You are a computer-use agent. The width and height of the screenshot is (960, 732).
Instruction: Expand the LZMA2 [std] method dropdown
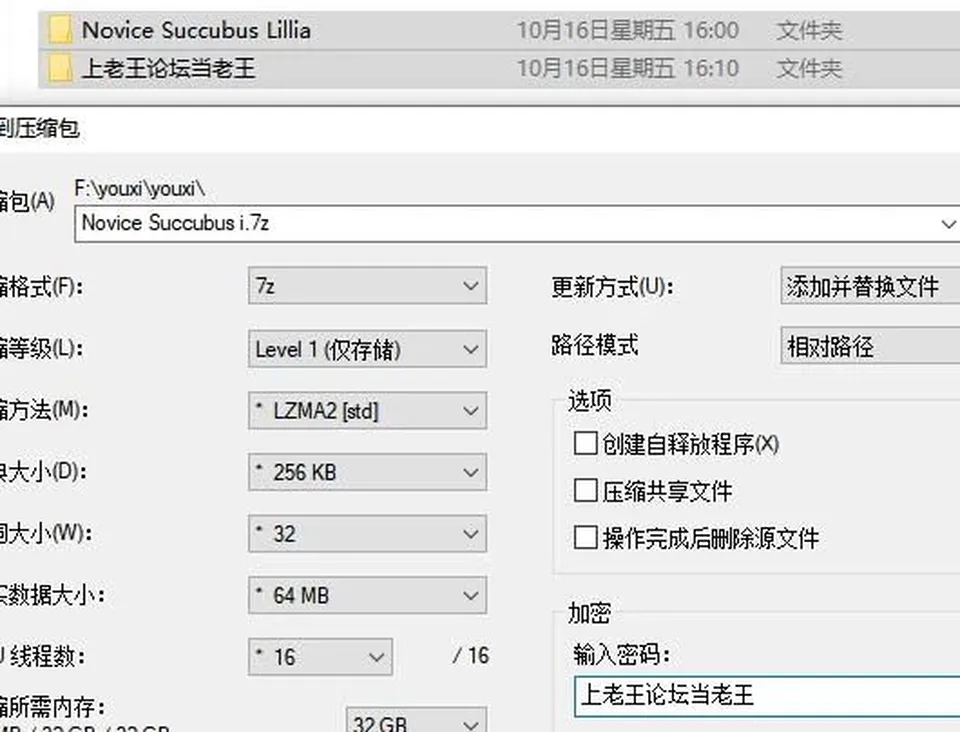click(367, 410)
